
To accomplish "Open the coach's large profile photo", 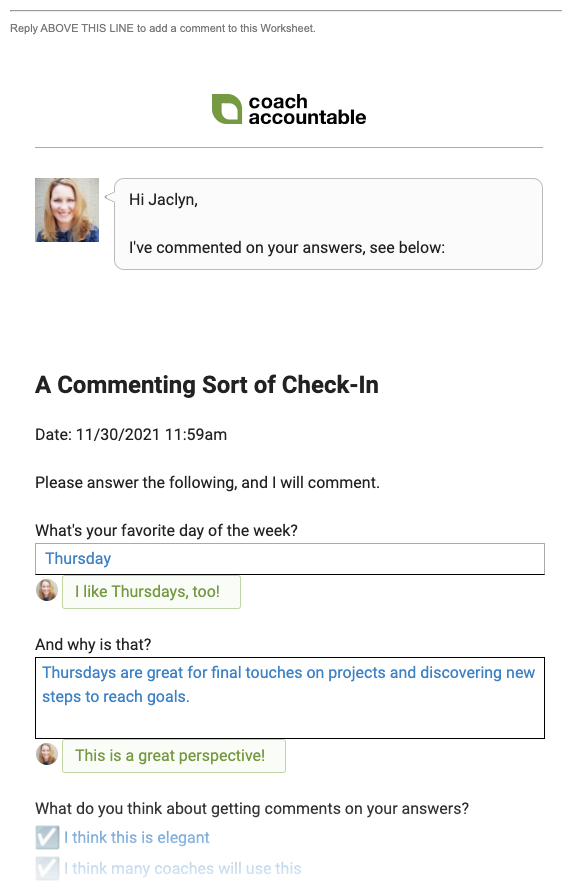I will [x=67, y=210].
